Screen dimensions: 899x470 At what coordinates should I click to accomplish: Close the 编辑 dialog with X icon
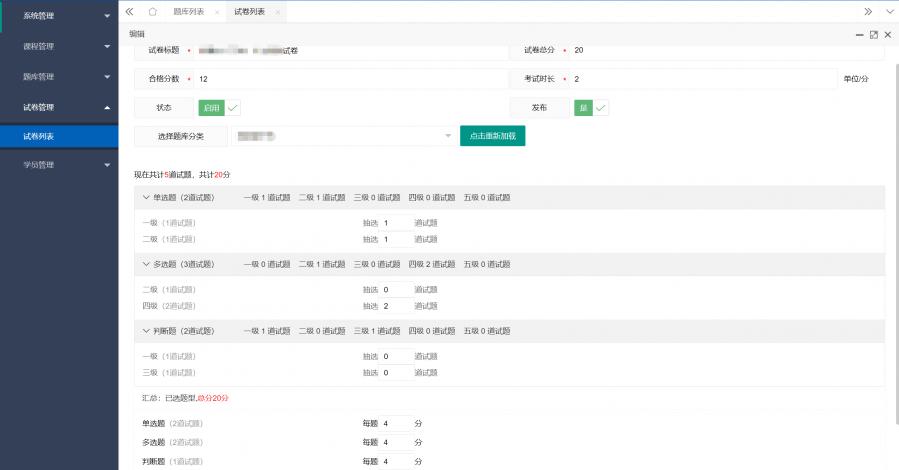tap(887, 34)
